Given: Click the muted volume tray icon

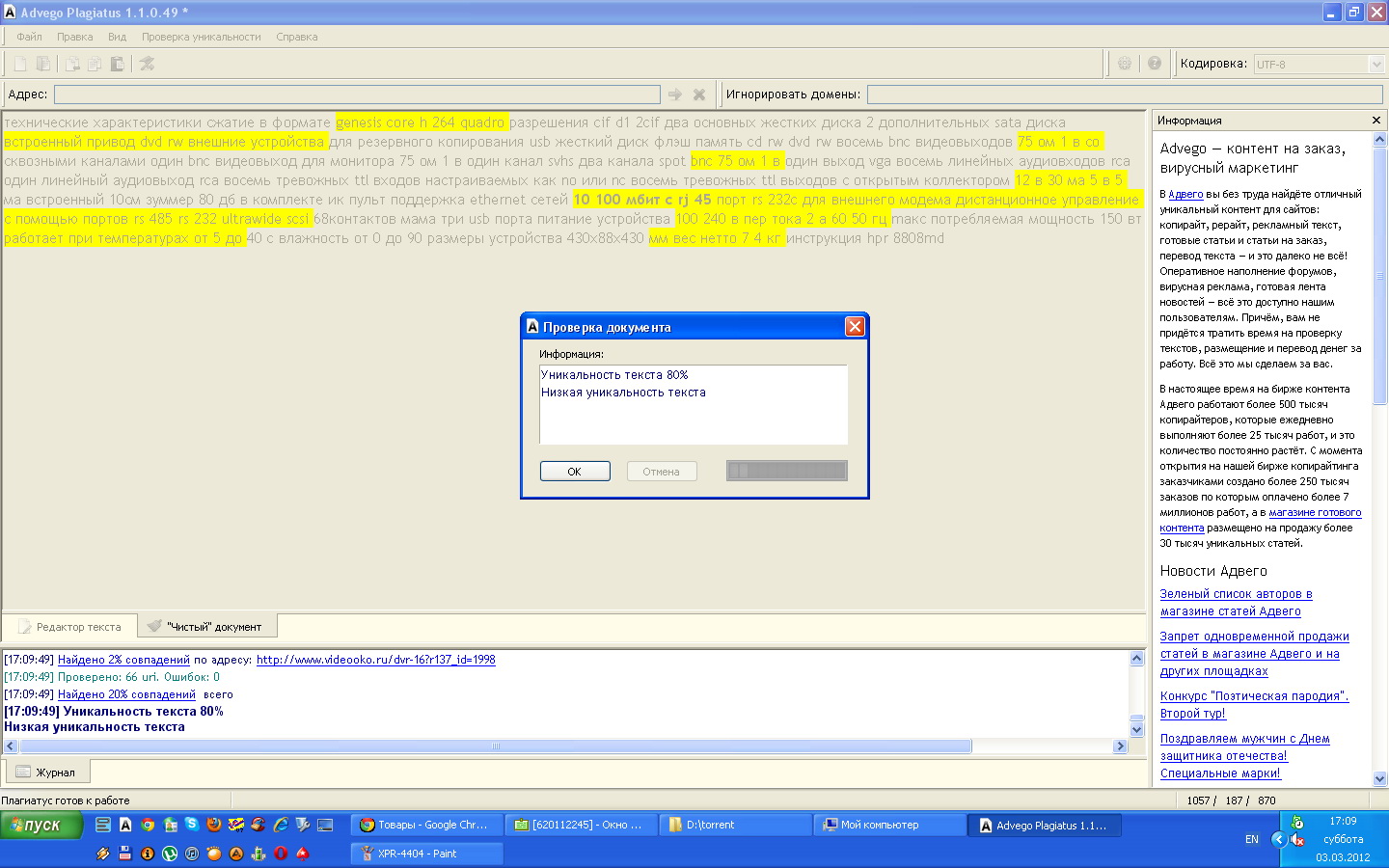Looking at the screenshot, I should pyautogui.click(x=1297, y=839).
